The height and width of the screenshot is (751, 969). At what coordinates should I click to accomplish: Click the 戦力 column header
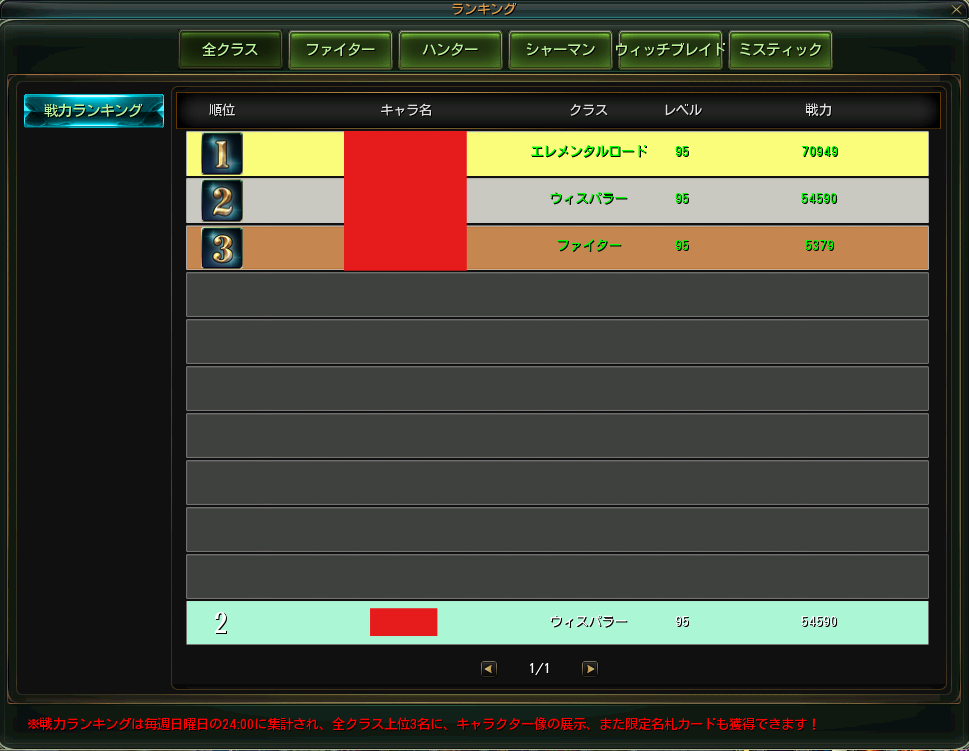818,110
